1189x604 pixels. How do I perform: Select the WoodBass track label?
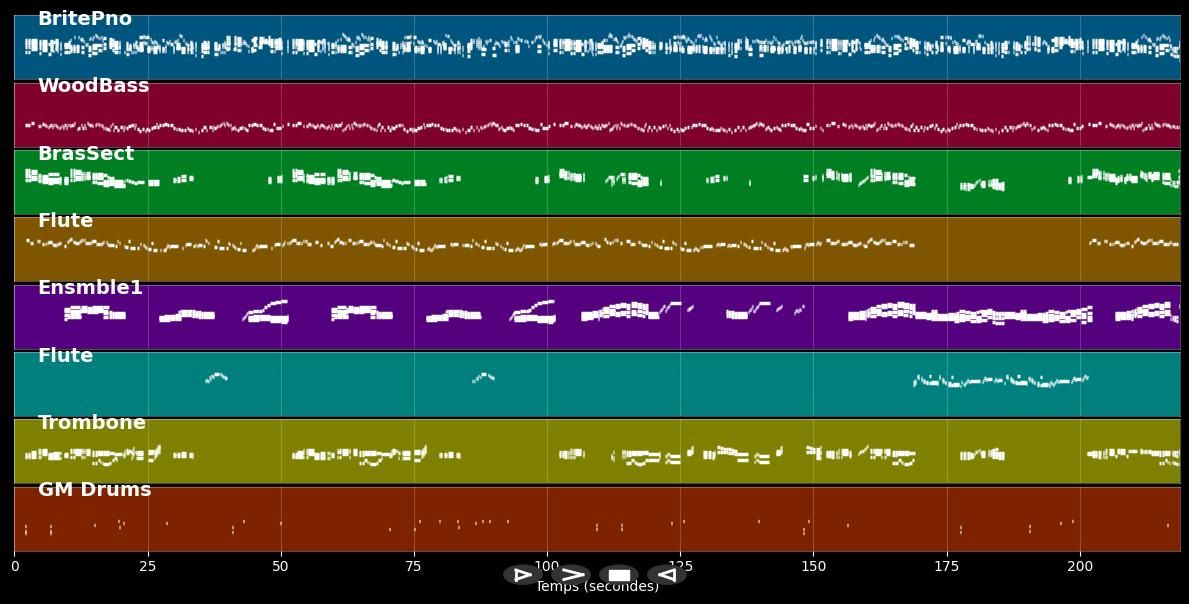[93, 86]
